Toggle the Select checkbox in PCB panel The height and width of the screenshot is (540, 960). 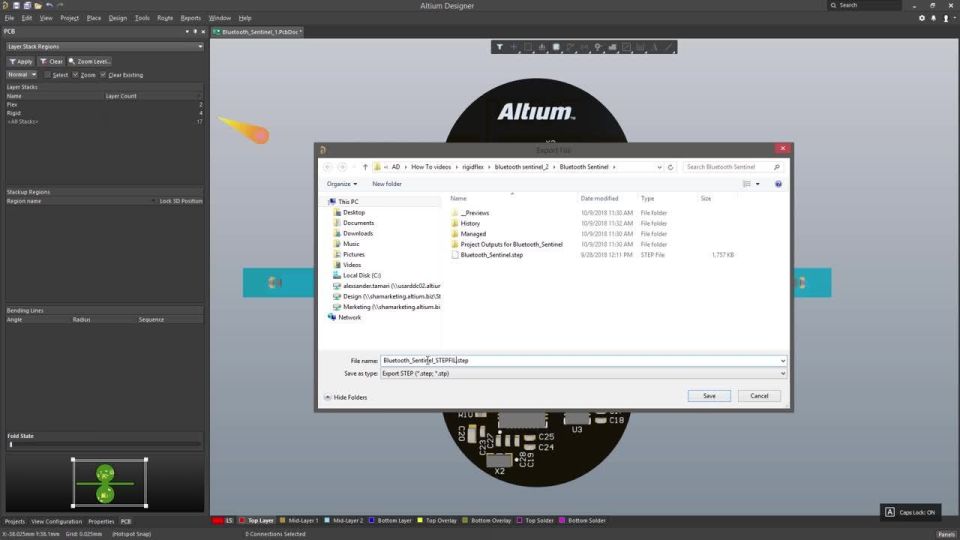48,75
